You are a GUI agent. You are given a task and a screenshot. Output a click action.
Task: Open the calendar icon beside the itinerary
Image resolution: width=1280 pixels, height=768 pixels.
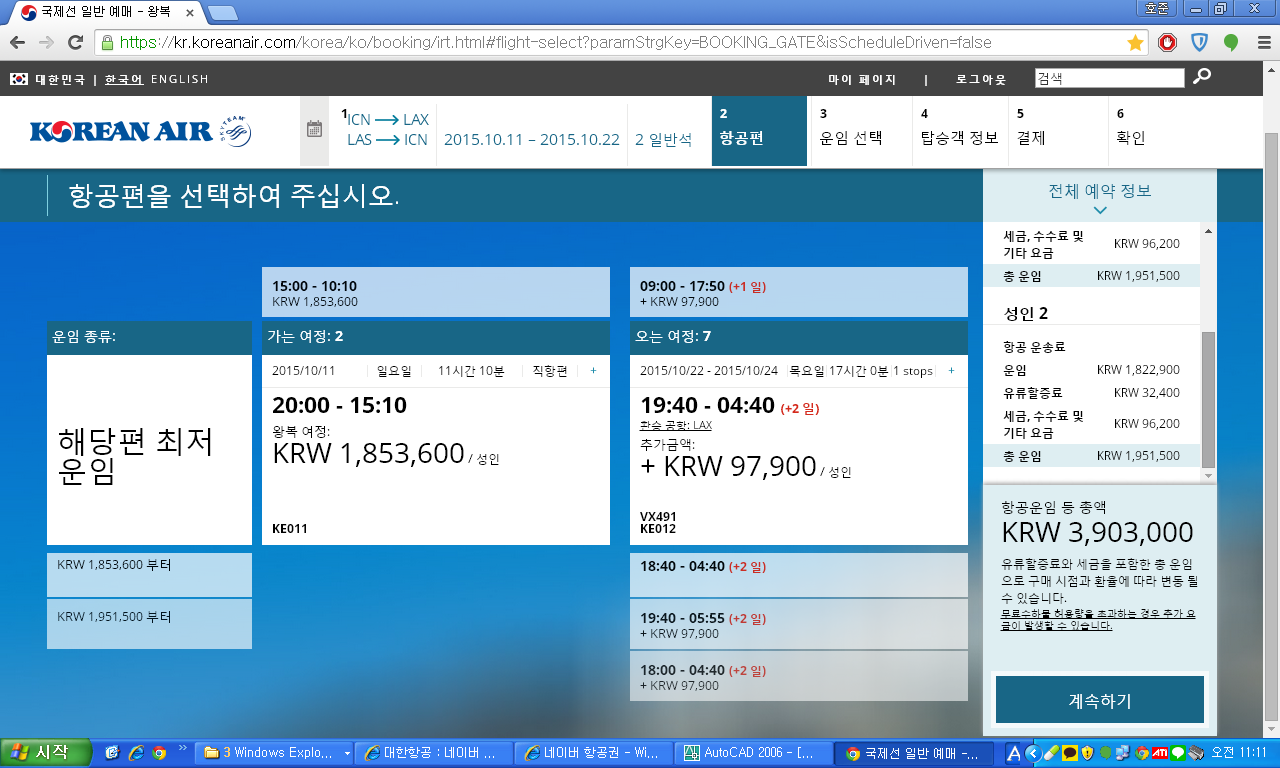[x=314, y=129]
